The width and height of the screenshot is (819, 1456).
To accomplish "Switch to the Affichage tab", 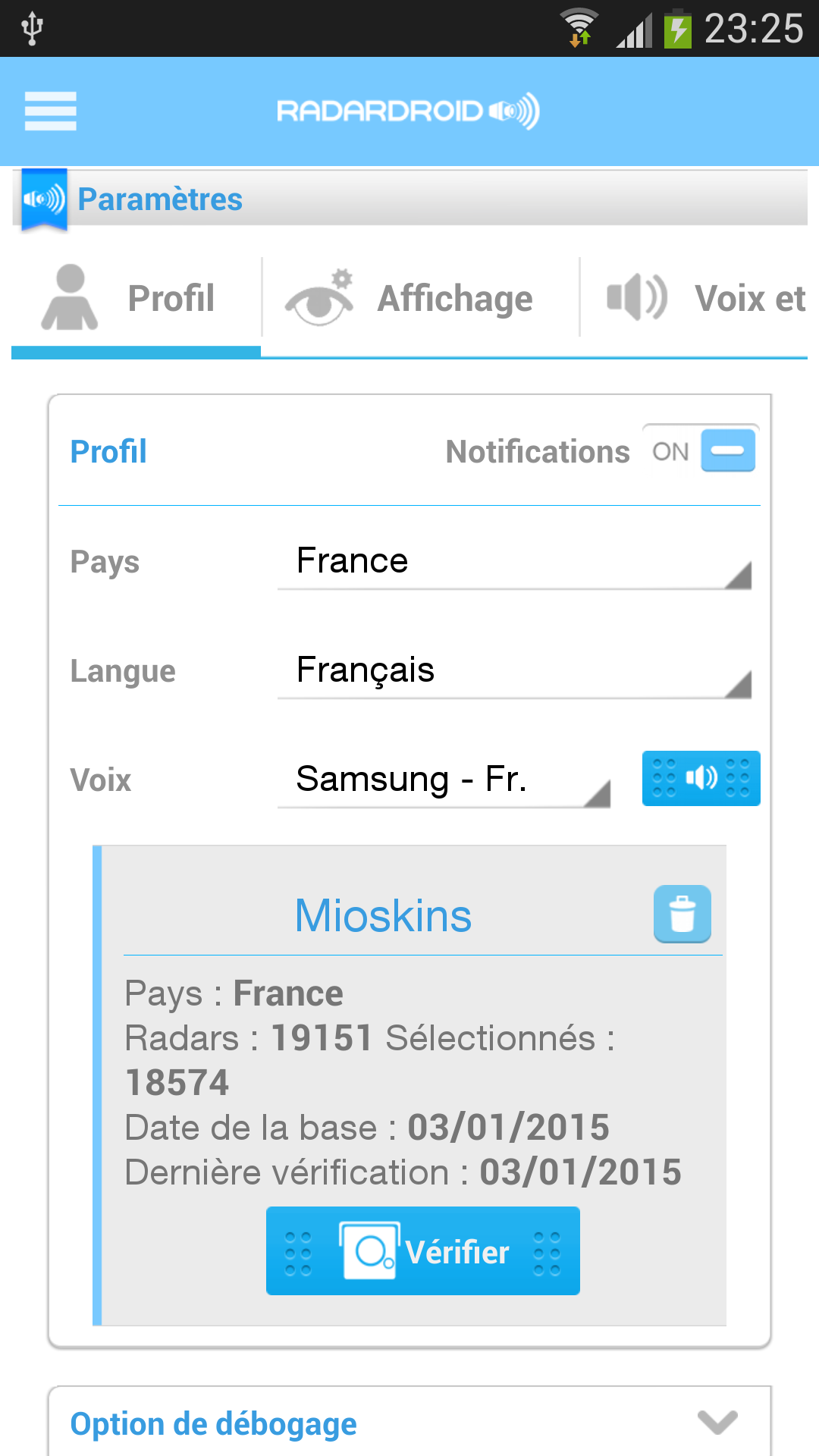I will point(455,299).
